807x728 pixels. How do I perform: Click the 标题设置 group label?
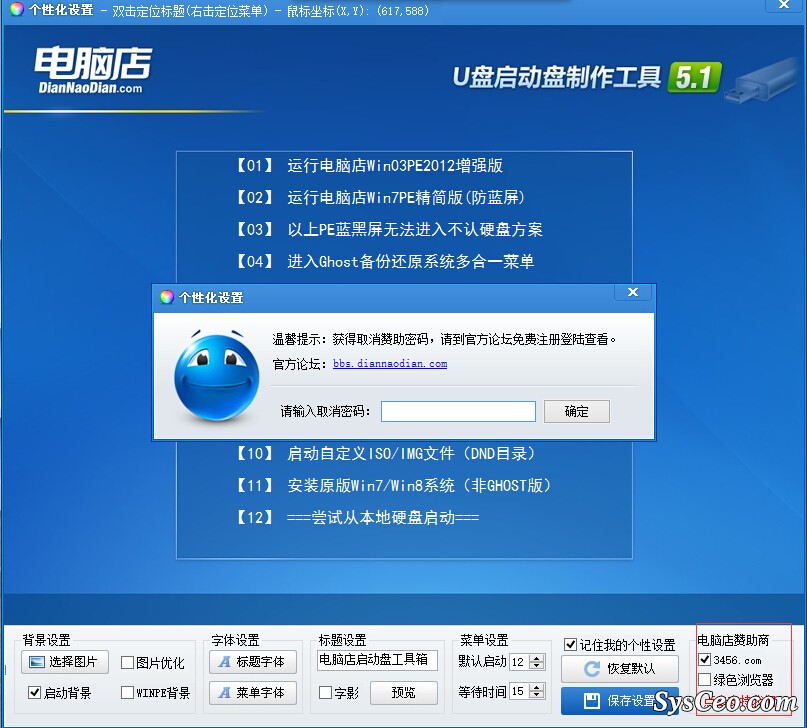pyautogui.click(x=342, y=640)
